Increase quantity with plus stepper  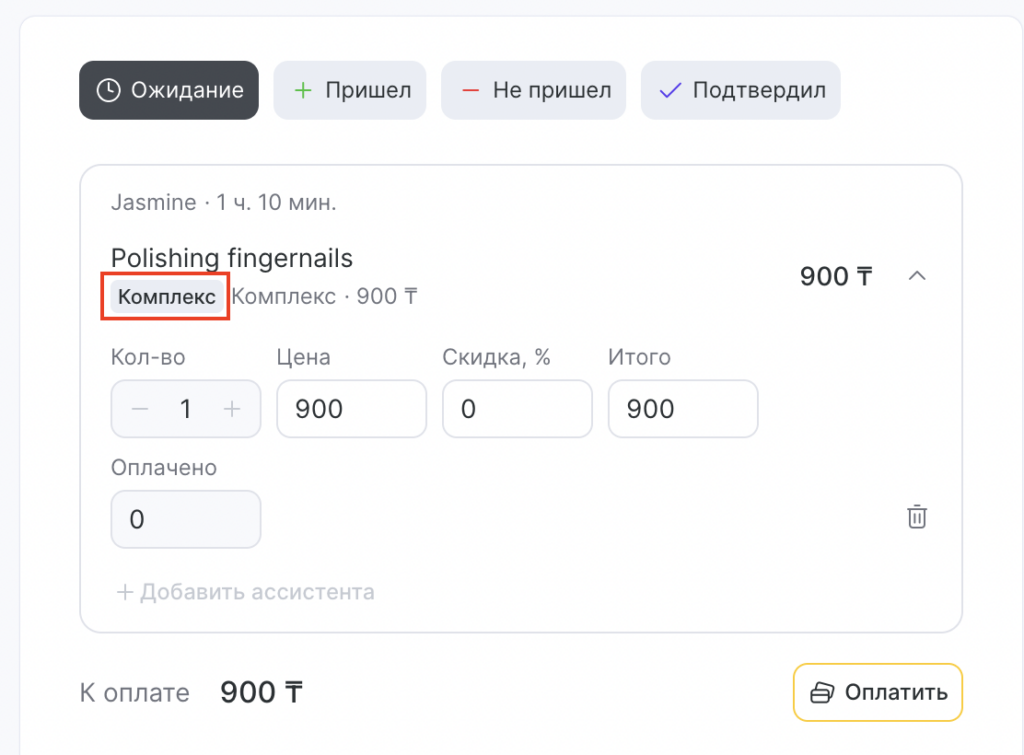(x=232, y=409)
